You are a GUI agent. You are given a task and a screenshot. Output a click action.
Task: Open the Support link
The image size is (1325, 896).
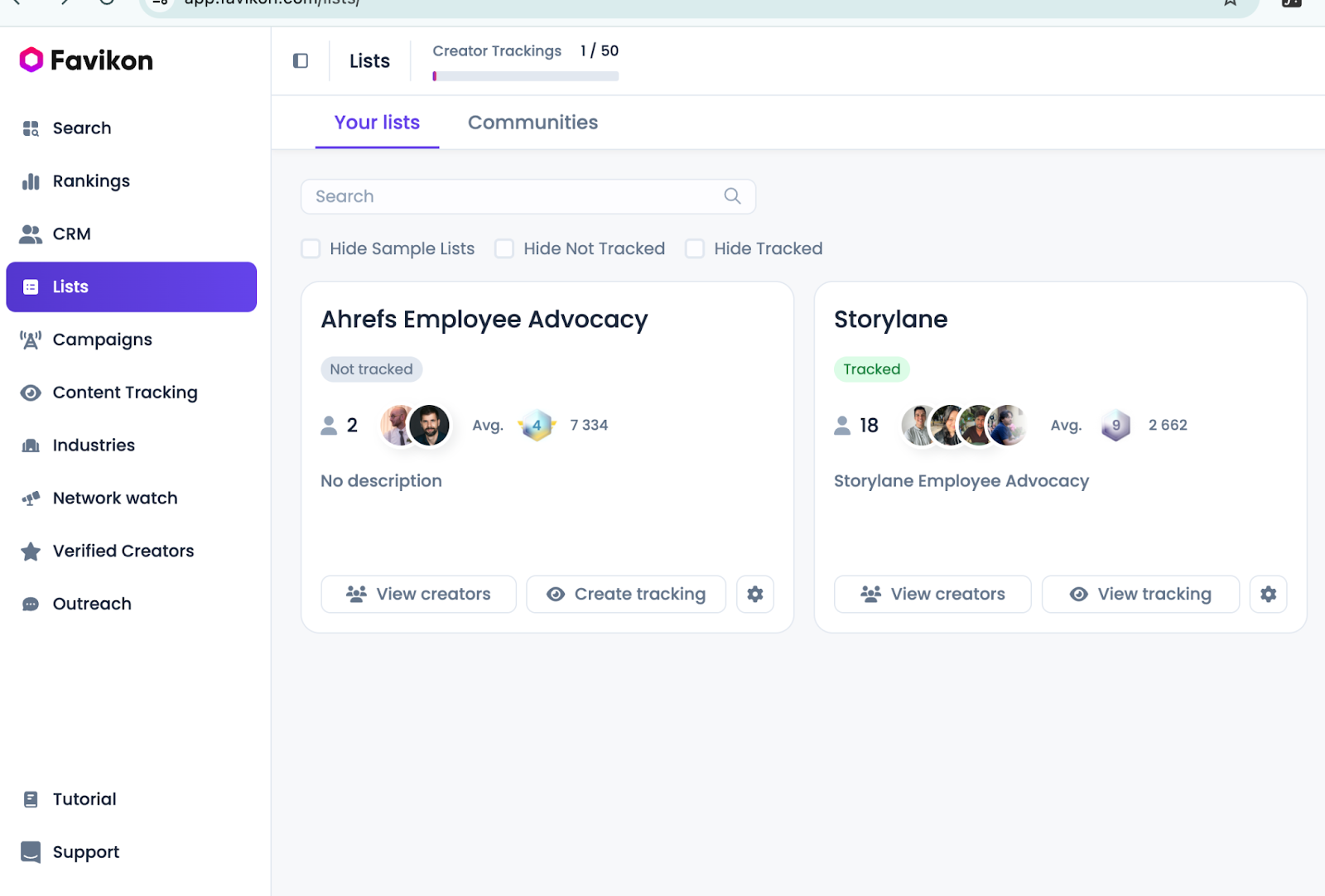[131, 852]
